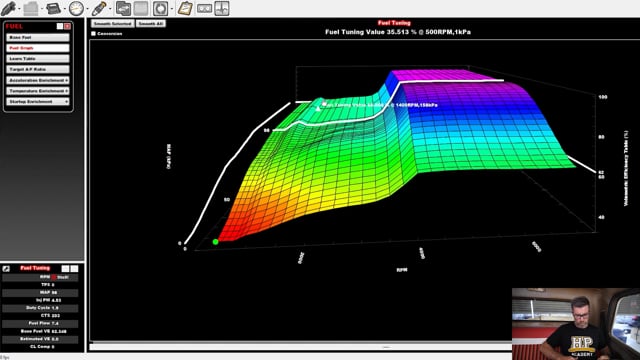Click the pop-out icon in Fuel Tuning panel
Image resolution: width=640 pixels, height=360 pixels.
tap(6, 269)
